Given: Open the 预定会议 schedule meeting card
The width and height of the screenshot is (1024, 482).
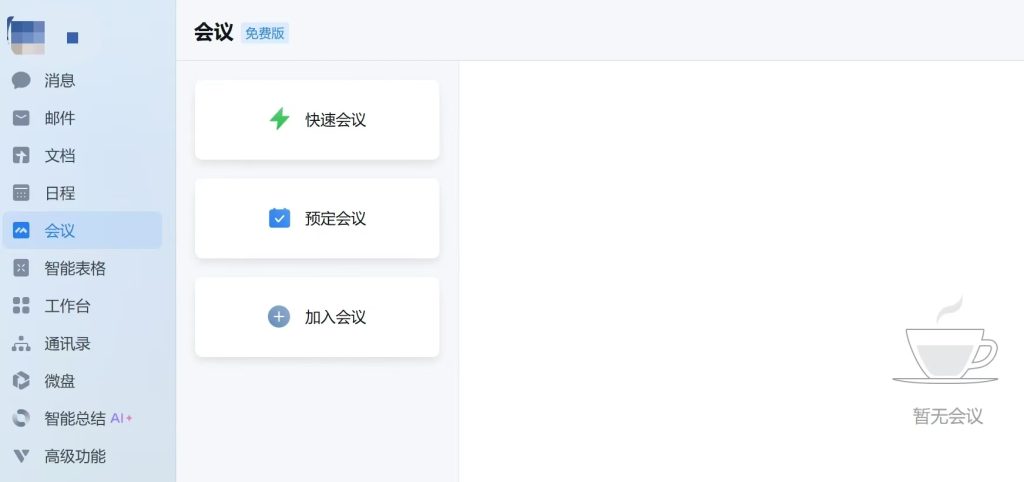Looking at the screenshot, I should tap(317, 218).
